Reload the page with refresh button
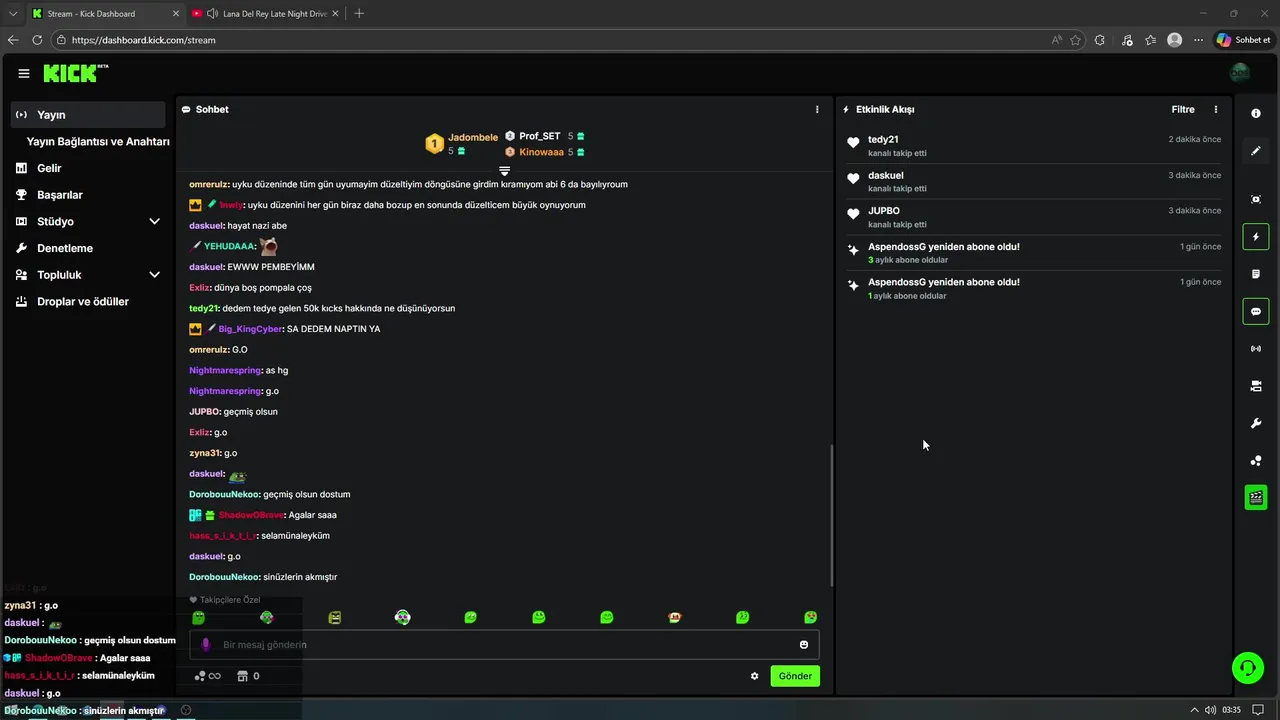The image size is (1280, 720). [x=37, y=40]
